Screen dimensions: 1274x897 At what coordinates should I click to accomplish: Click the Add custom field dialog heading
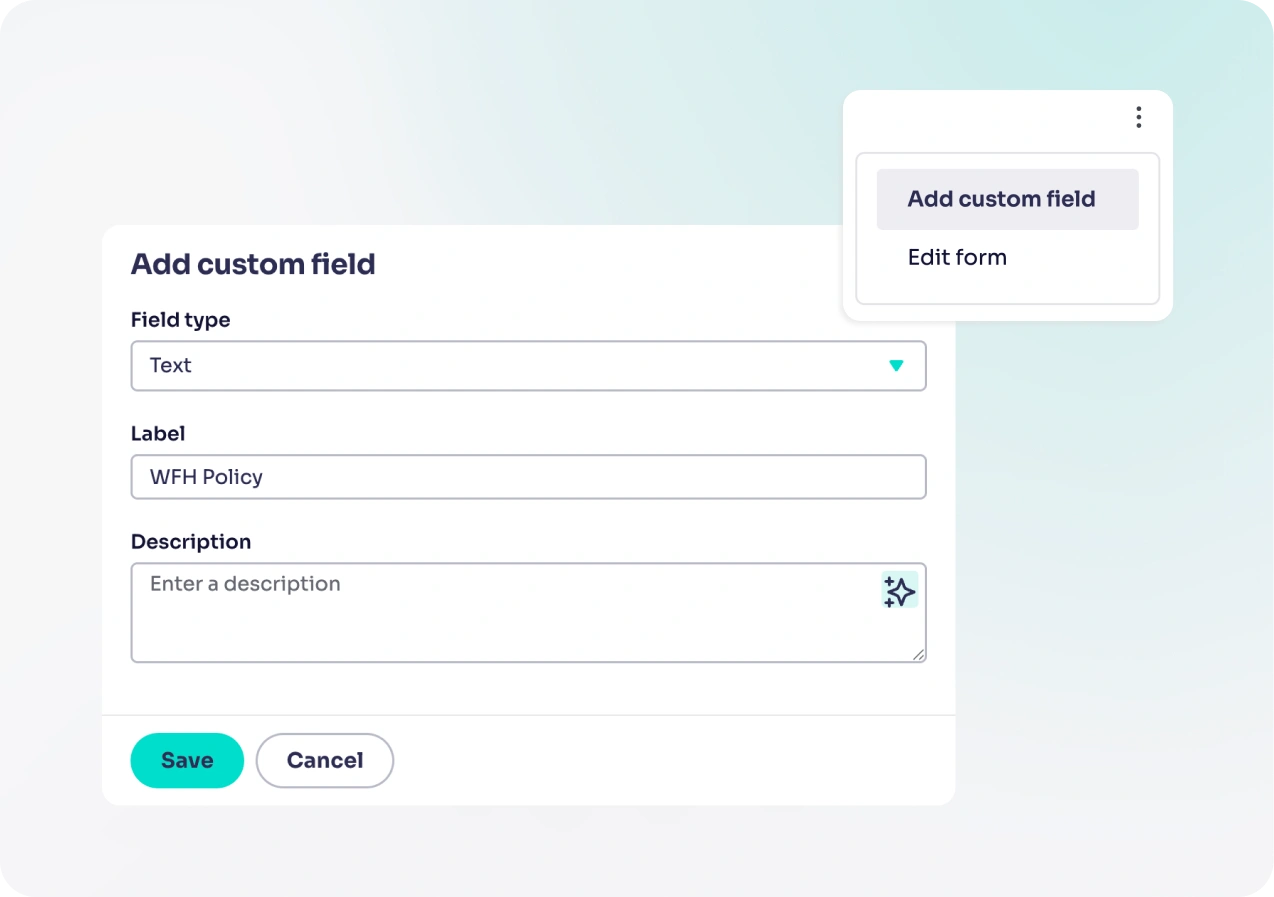[252, 264]
